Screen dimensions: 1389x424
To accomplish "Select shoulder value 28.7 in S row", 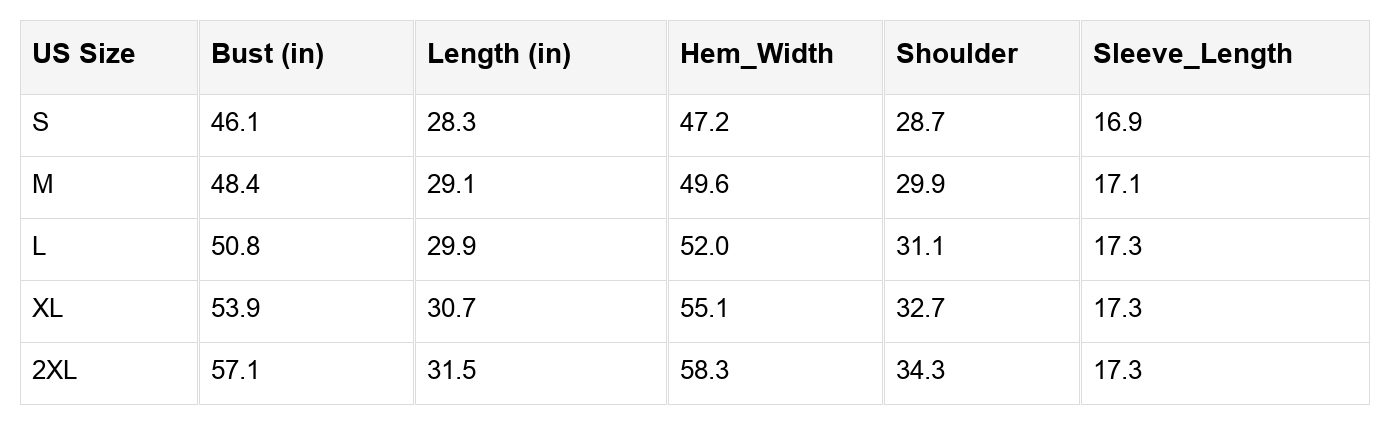I will tap(920, 123).
